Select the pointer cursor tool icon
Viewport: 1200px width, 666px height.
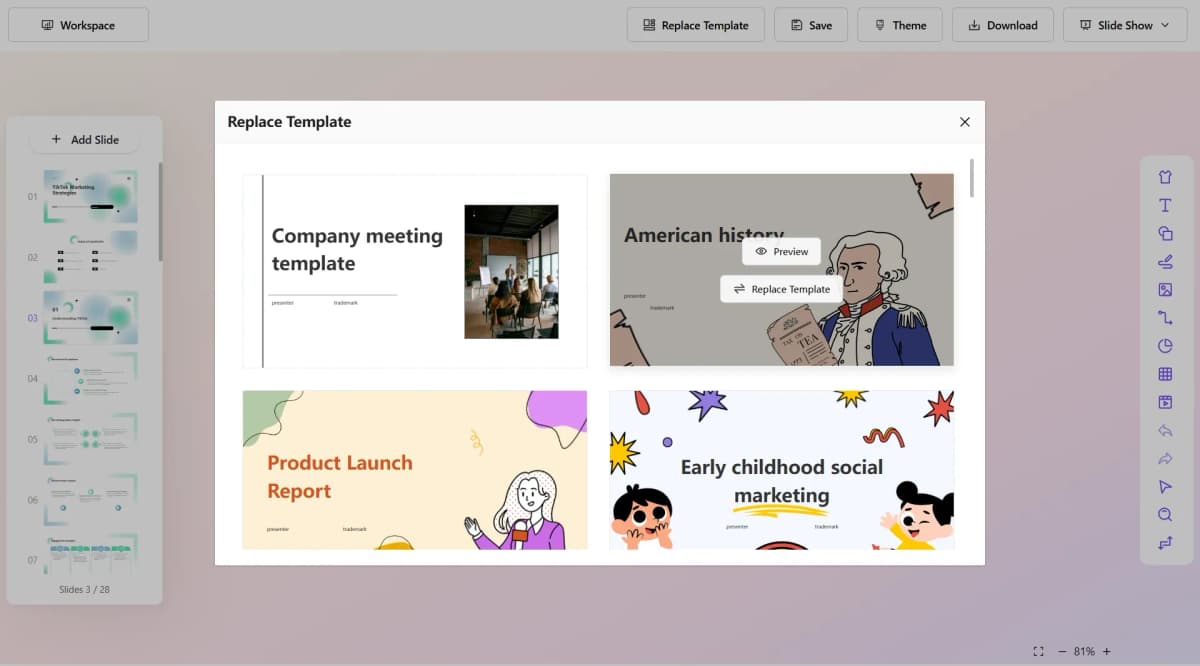pos(1165,487)
